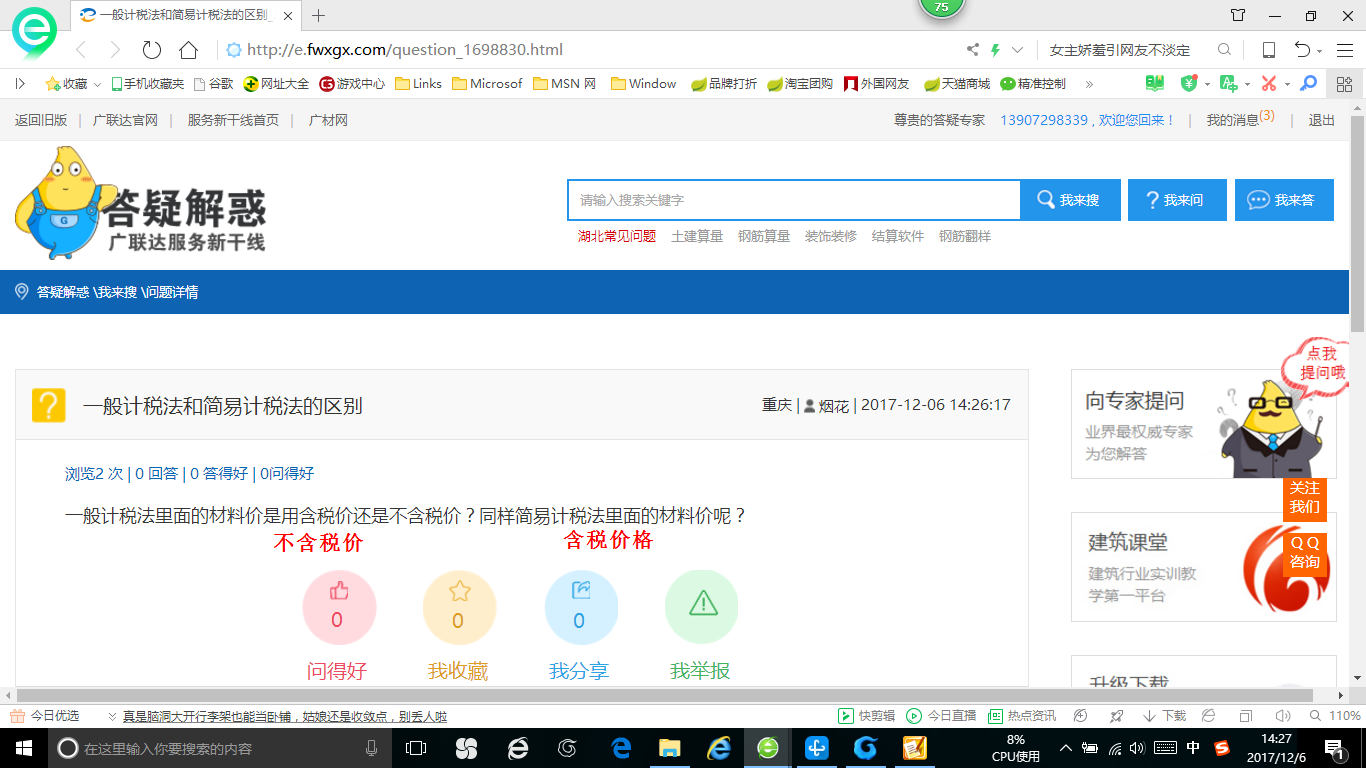1366x768 pixels.
Task: Click the scissors screenshot extension icon
Action: pos(1269,84)
